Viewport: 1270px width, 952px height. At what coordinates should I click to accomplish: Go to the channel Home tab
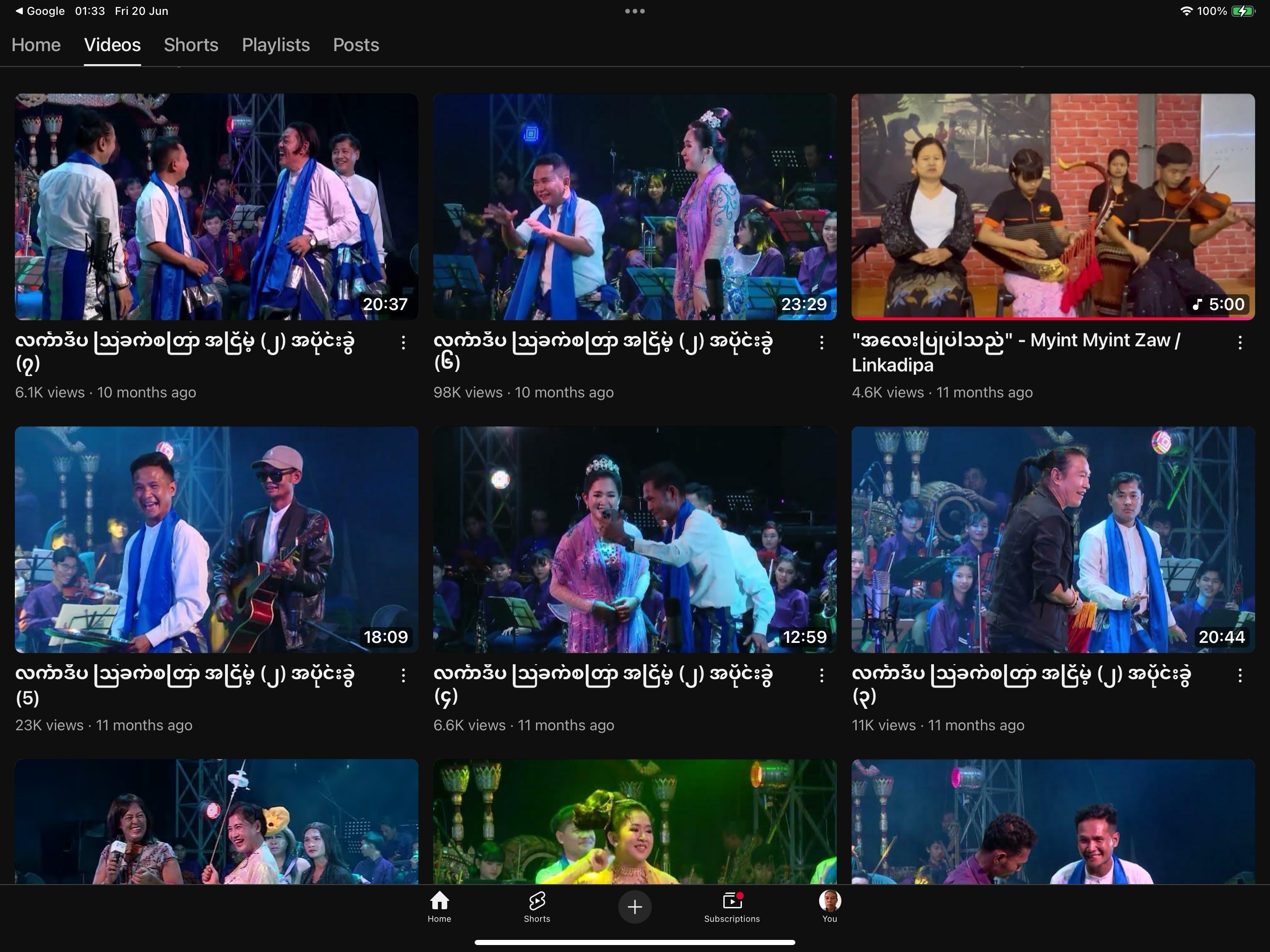click(36, 45)
